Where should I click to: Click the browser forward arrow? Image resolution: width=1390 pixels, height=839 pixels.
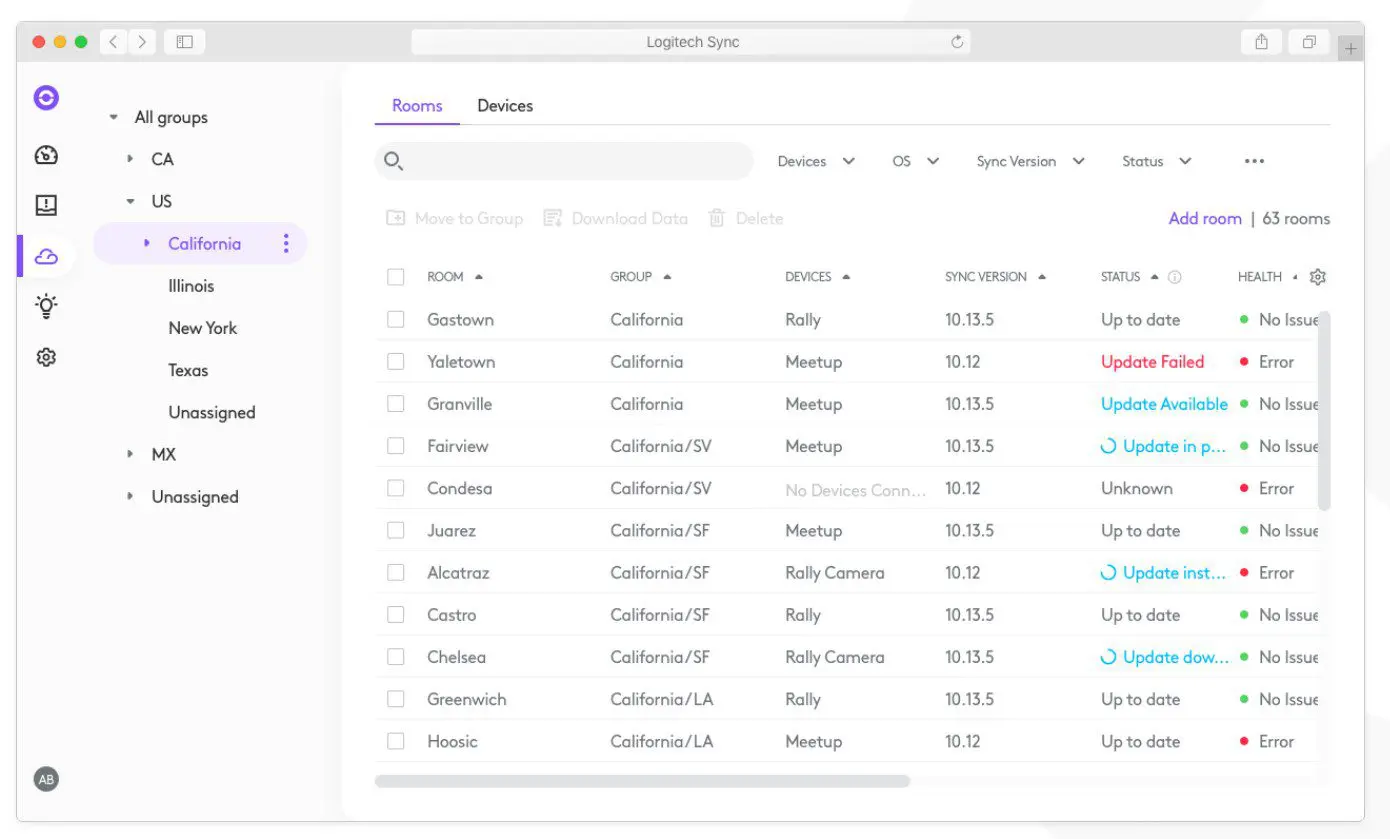(x=142, y=42)
